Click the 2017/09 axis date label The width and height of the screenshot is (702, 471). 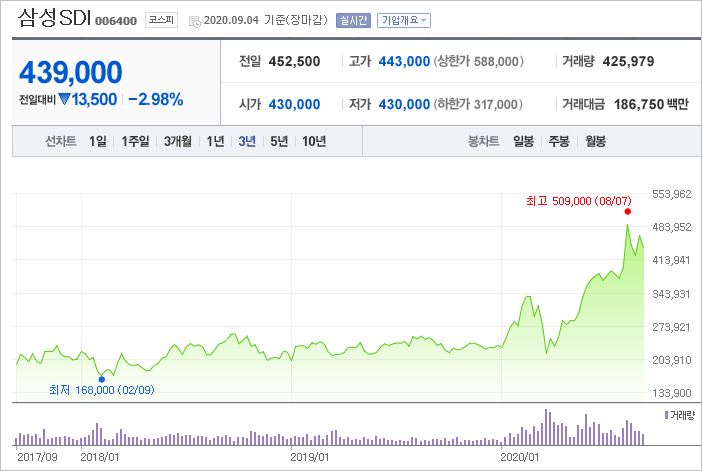[37, 457]
